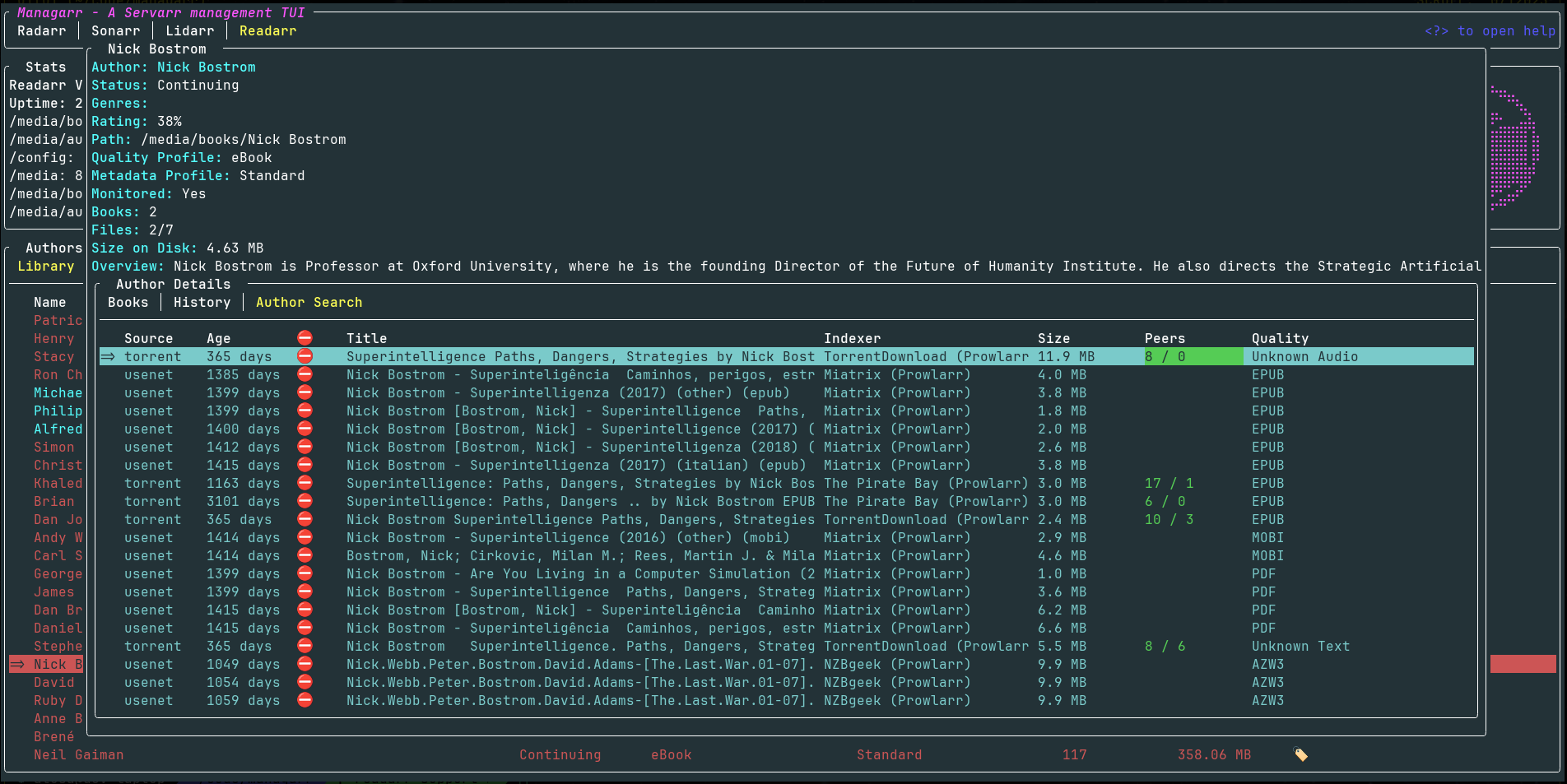Select author Philip in the authors list

click(x=58, y=411)
